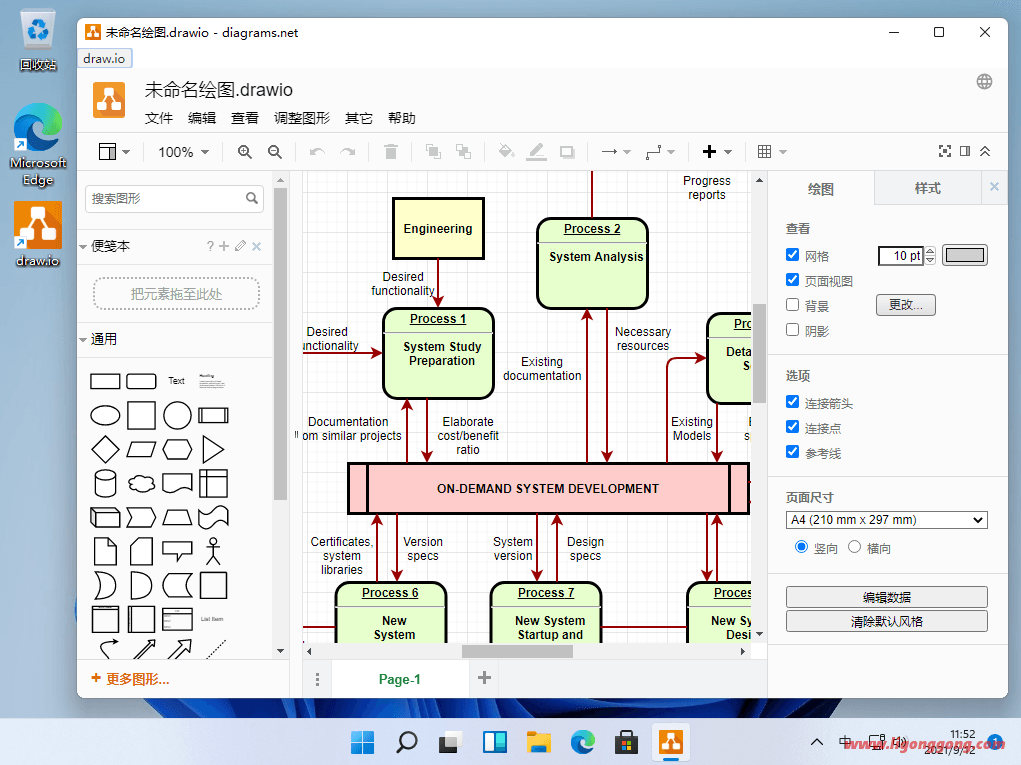Click the 清除默认风格 button
Image resolution: width=1021 pixels, height=765 pixels.
(x=886, y=621)
